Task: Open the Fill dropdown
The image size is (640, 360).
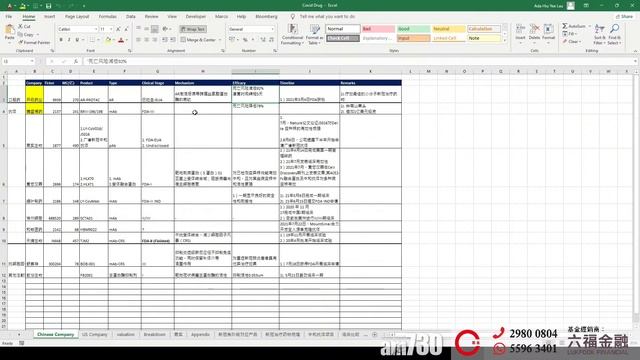Action: [x=570, y=34]
